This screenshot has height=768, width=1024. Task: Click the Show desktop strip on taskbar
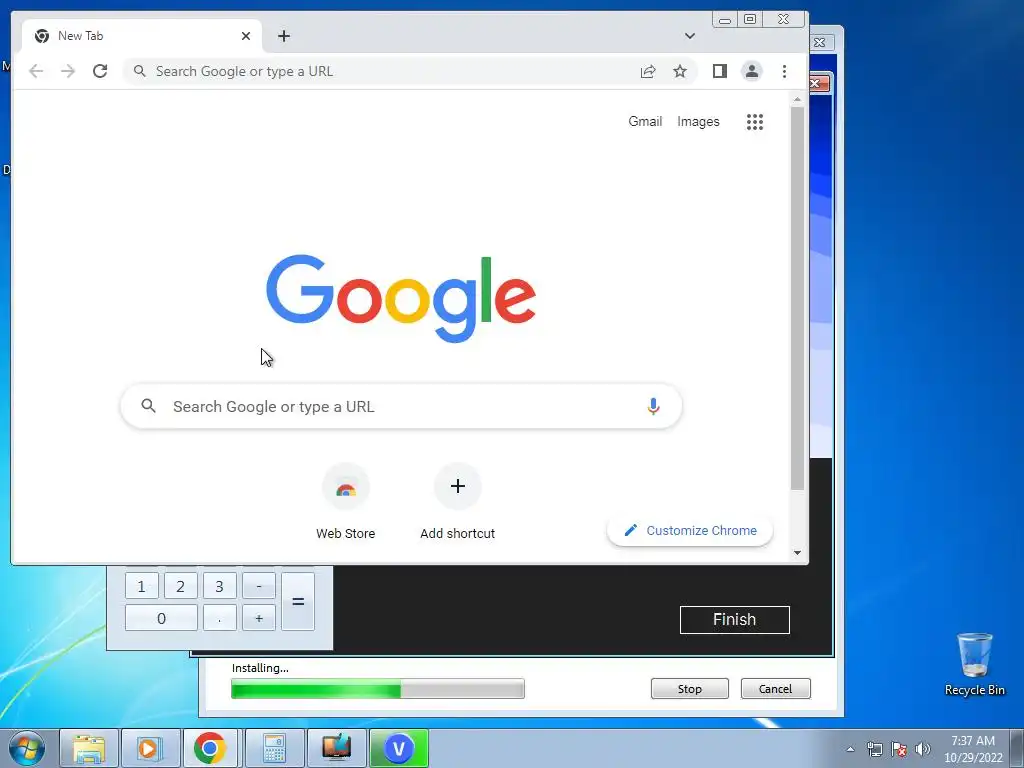pos(1017,749)
